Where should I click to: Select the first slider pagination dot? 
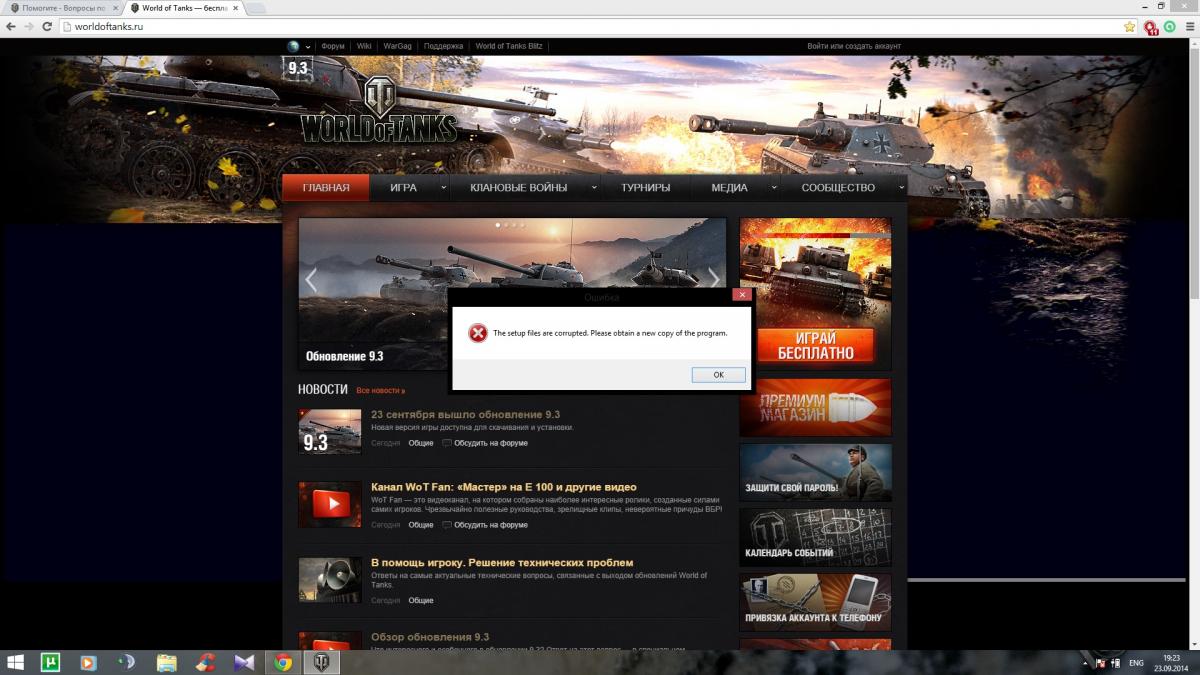(498, 225)
